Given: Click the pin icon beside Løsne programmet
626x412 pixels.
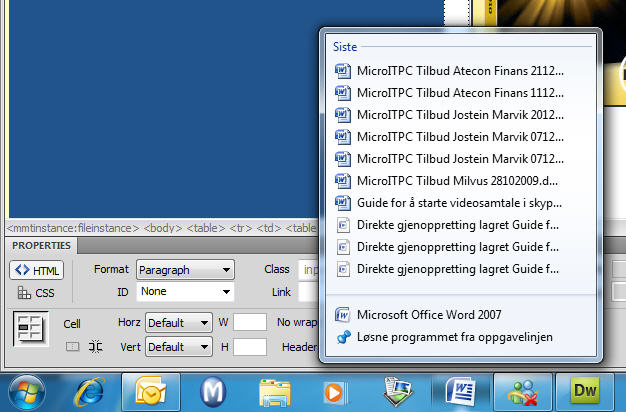Looking at the screenshot, I should point(343,337).
